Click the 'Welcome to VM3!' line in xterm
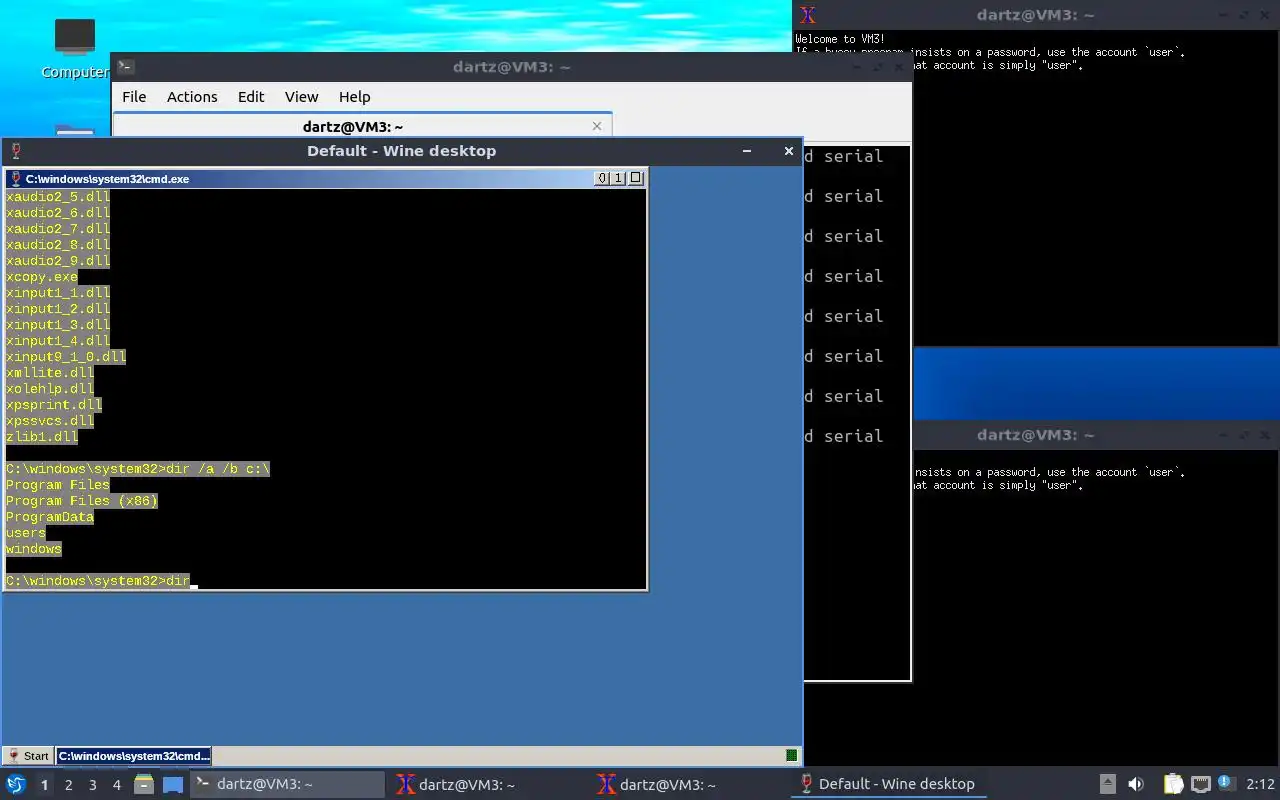 click(x=840, y=39)
